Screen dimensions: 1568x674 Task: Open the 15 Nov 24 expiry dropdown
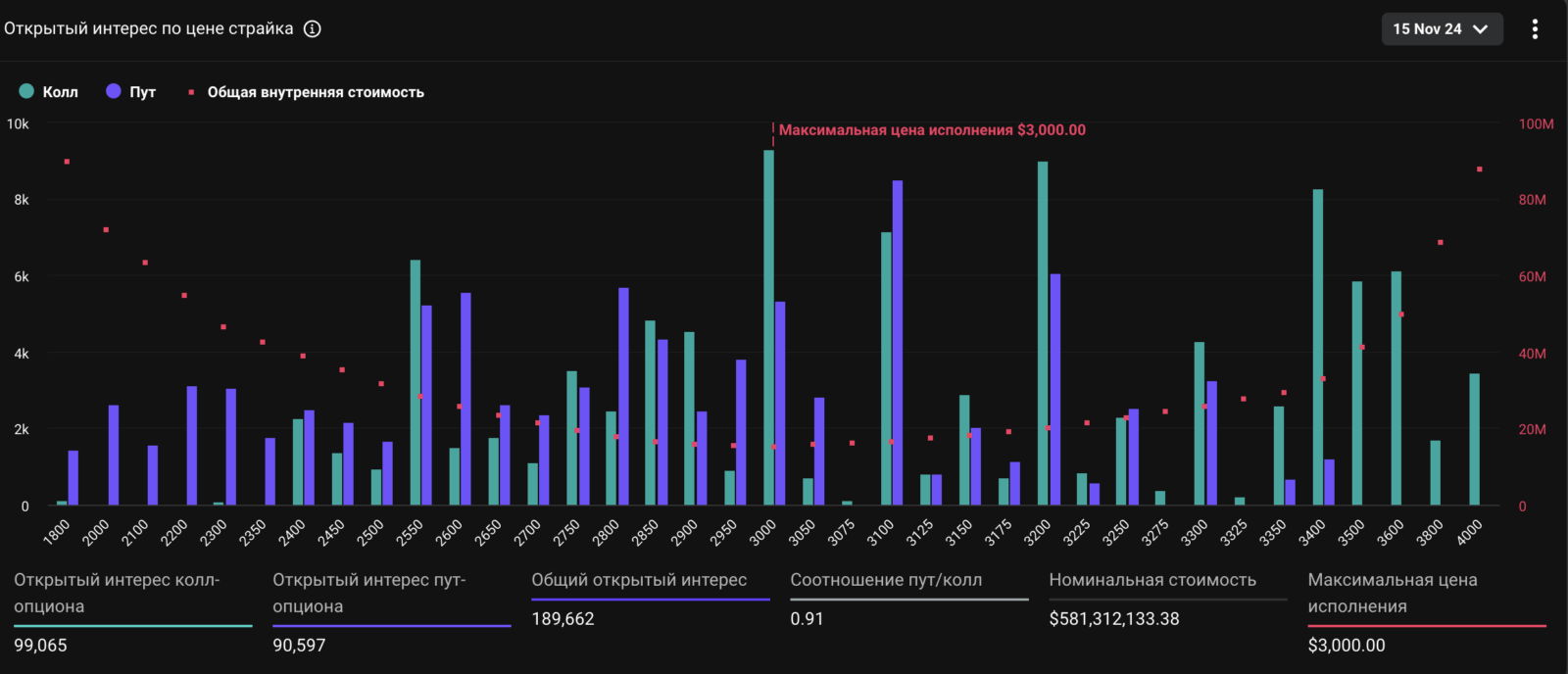point(1442,29)
